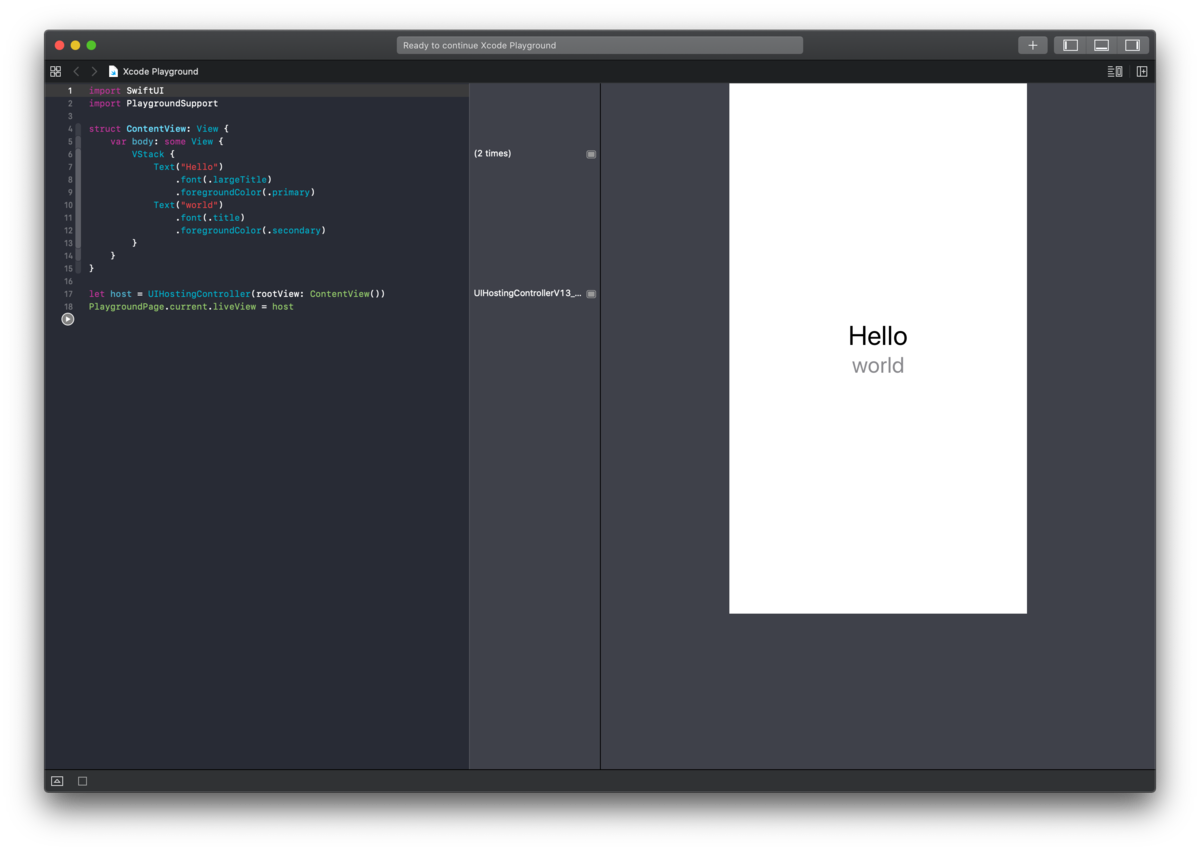Screen dimensions: 1200x851
Task: Add an editor on the right
Action: click(1142, 72)
